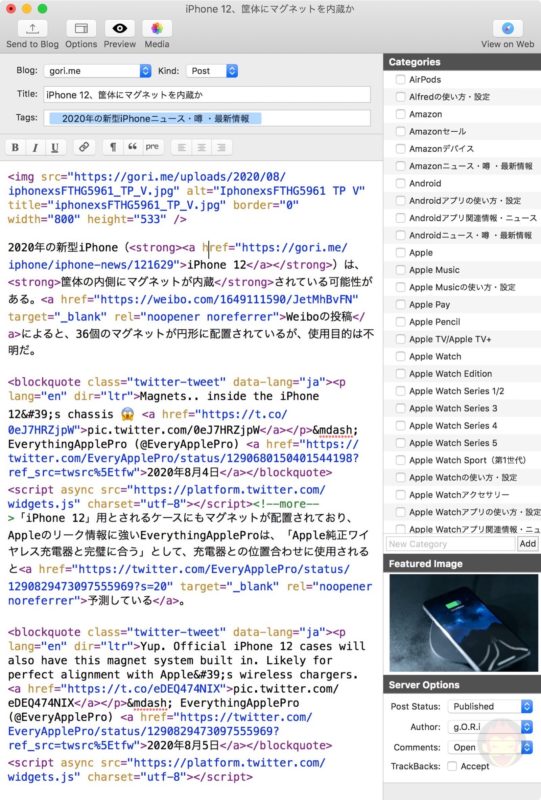Open the Comments Open dropdown

point(490,747)
